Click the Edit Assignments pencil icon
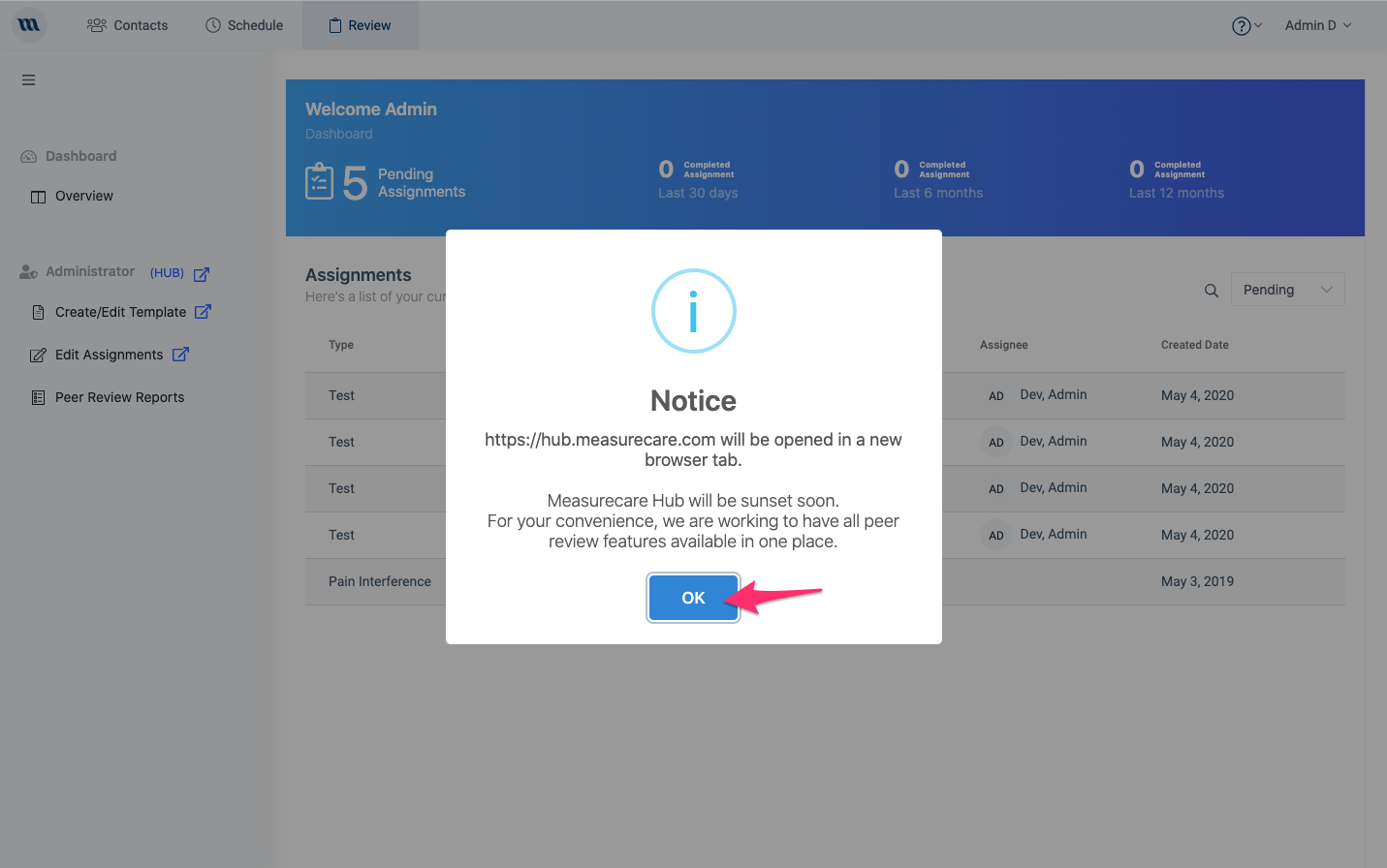 coord(38,356)
